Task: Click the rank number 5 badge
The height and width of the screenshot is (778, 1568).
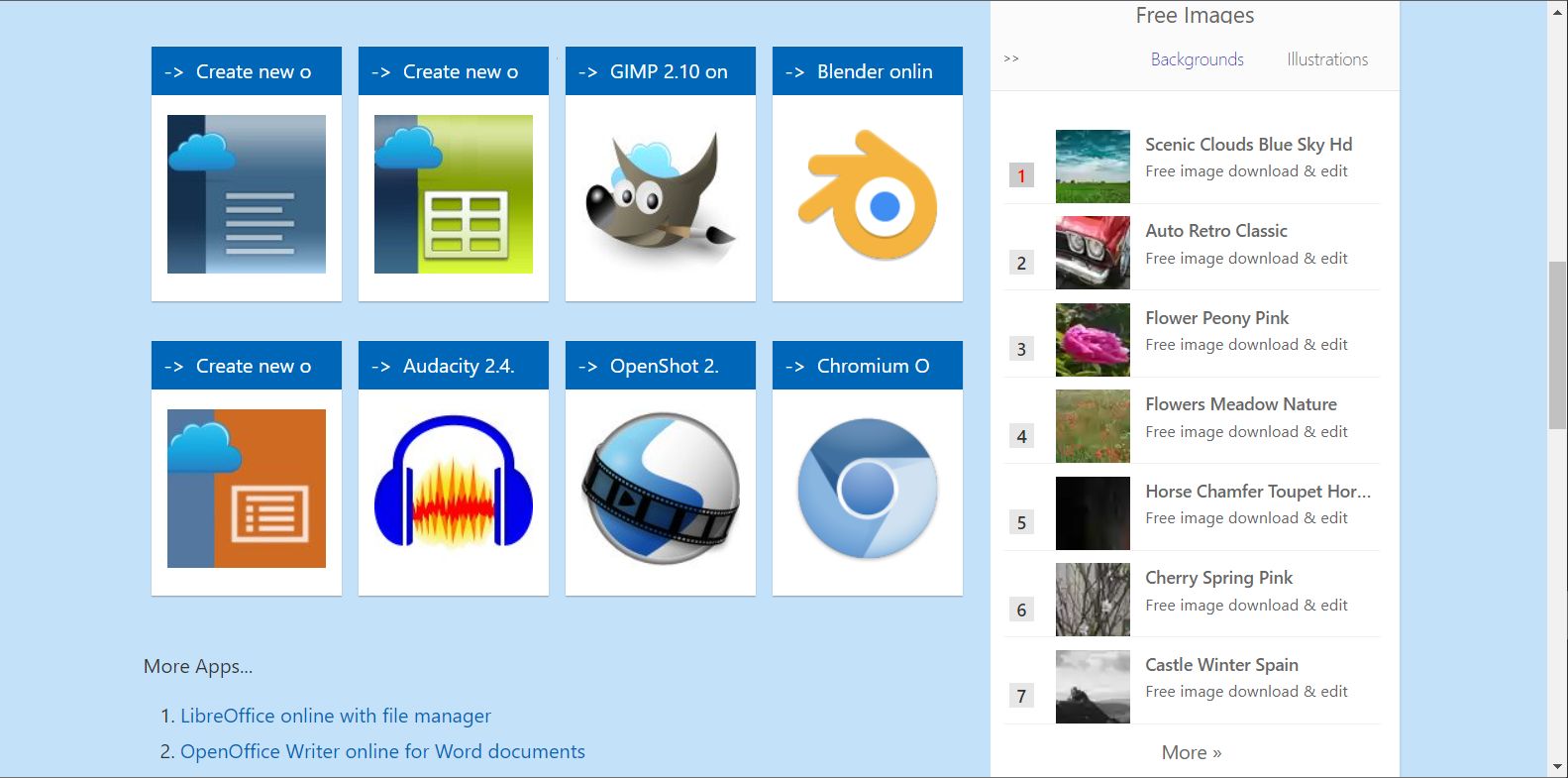Action: (1021, 522)
